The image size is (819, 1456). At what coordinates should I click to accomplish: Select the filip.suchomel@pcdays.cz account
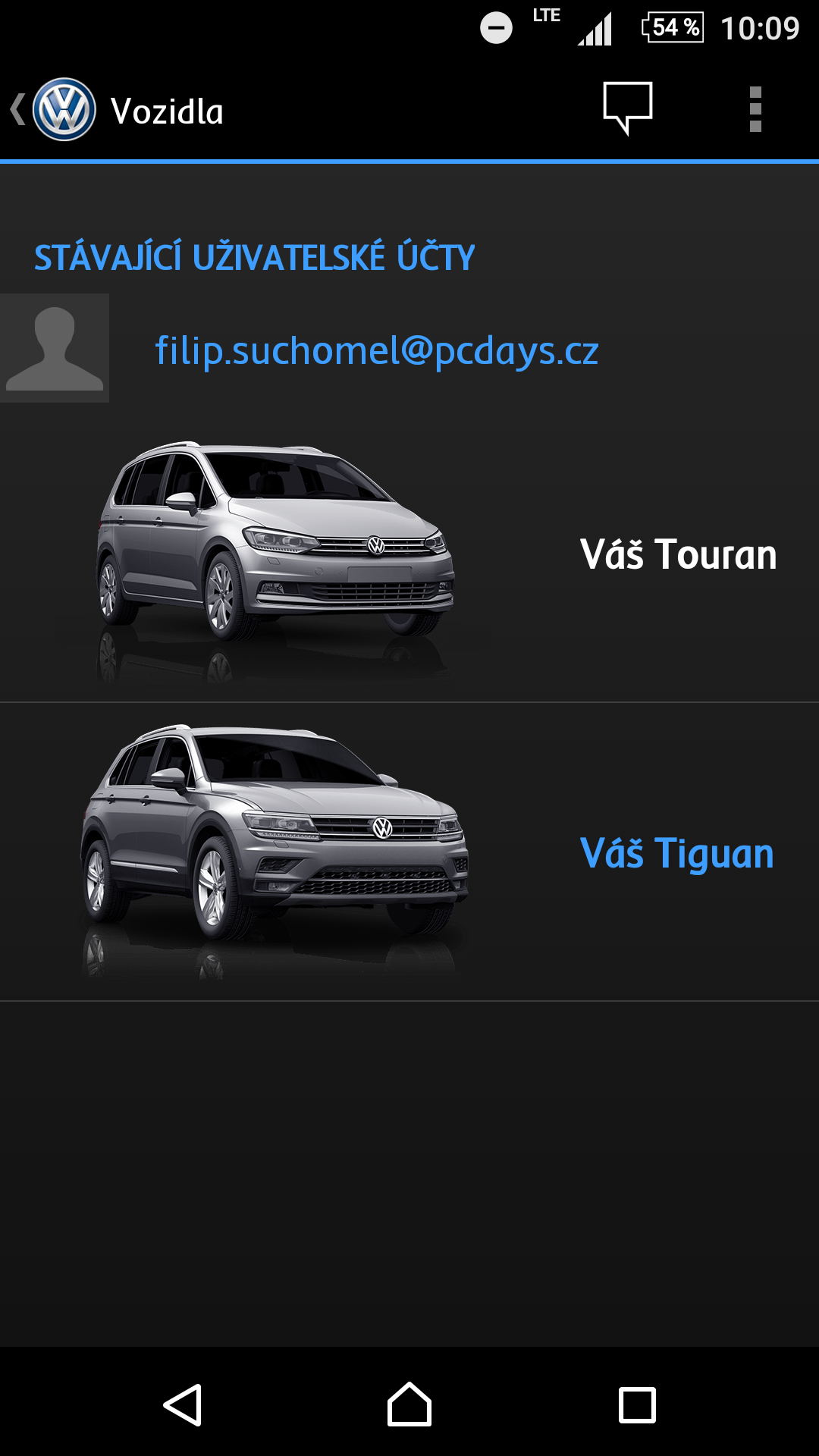click(377, 350)
